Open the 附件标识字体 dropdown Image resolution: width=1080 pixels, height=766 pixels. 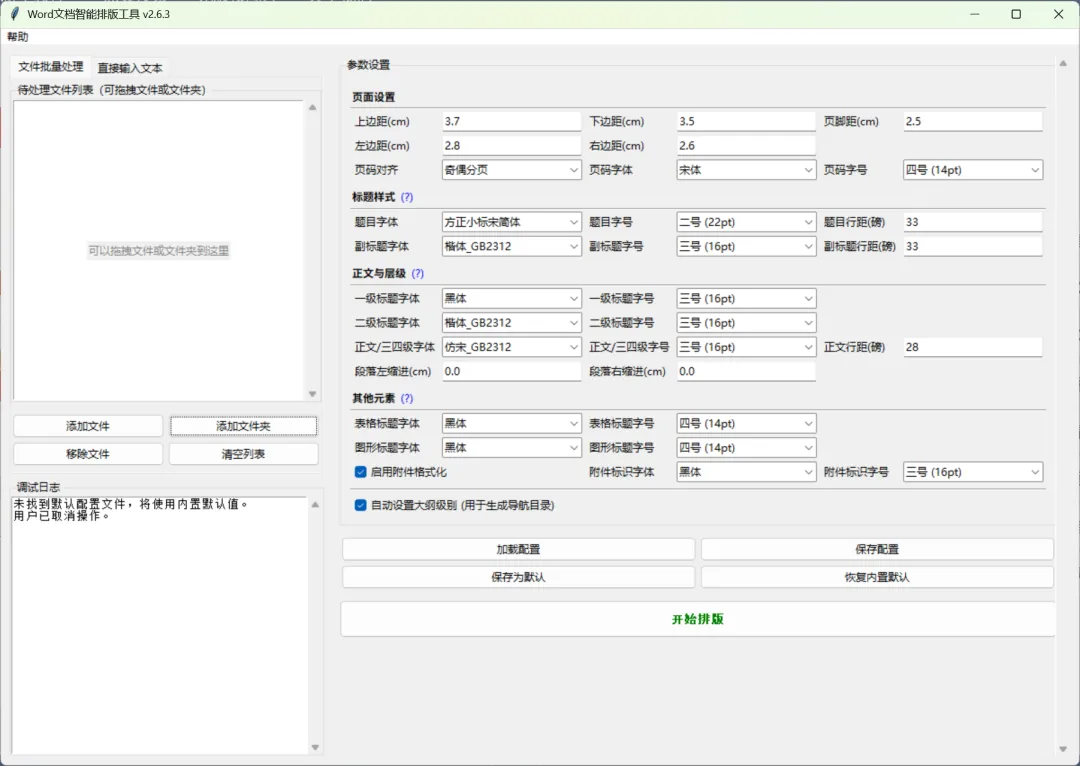747,472
